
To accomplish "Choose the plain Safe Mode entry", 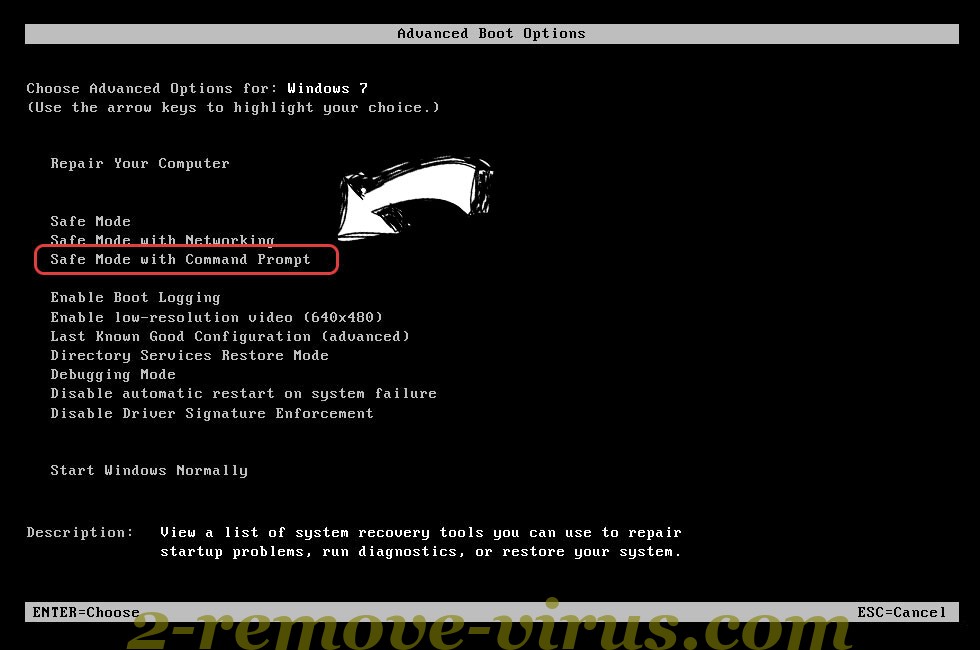I will pos(91,221).
